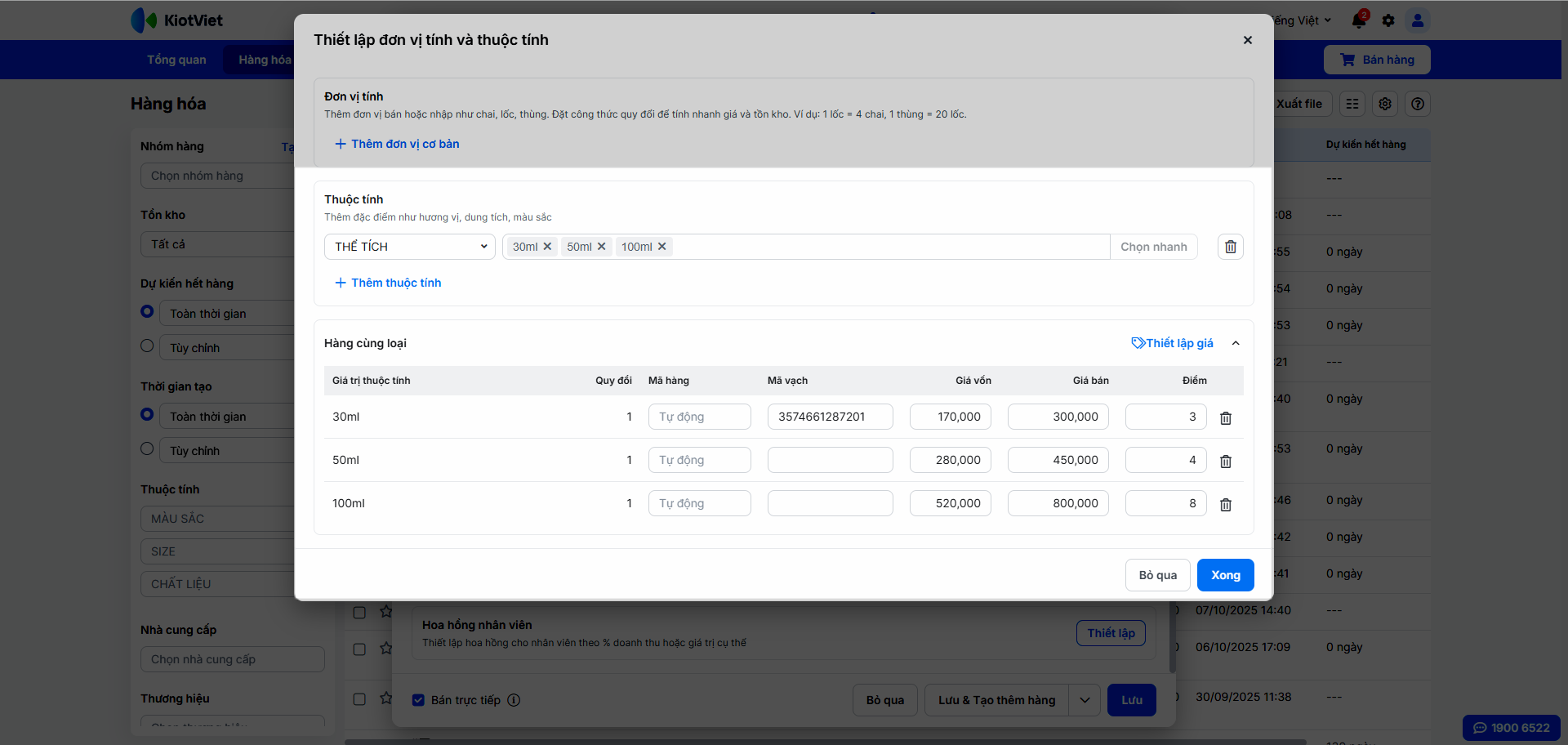Image resolution: width=1568 pixels, height=745 pixels.
Task: Remove the 30ml attribute tag
Action: pyautogui.click(x=547, y=247)
